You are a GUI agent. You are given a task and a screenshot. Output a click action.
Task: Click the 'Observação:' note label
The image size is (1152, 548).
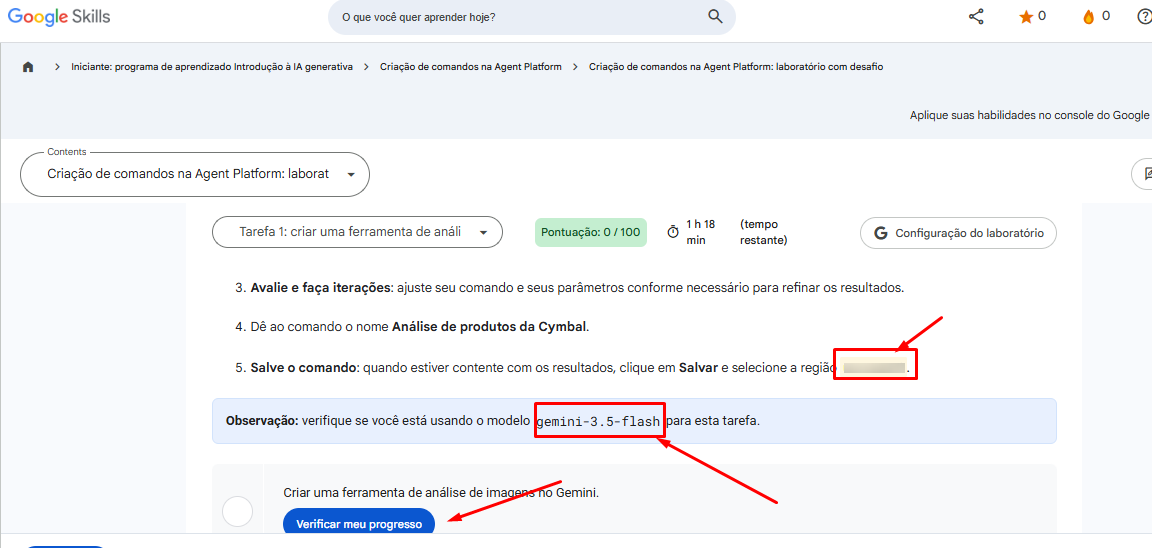pyautogui.click(x=262, y=422)
